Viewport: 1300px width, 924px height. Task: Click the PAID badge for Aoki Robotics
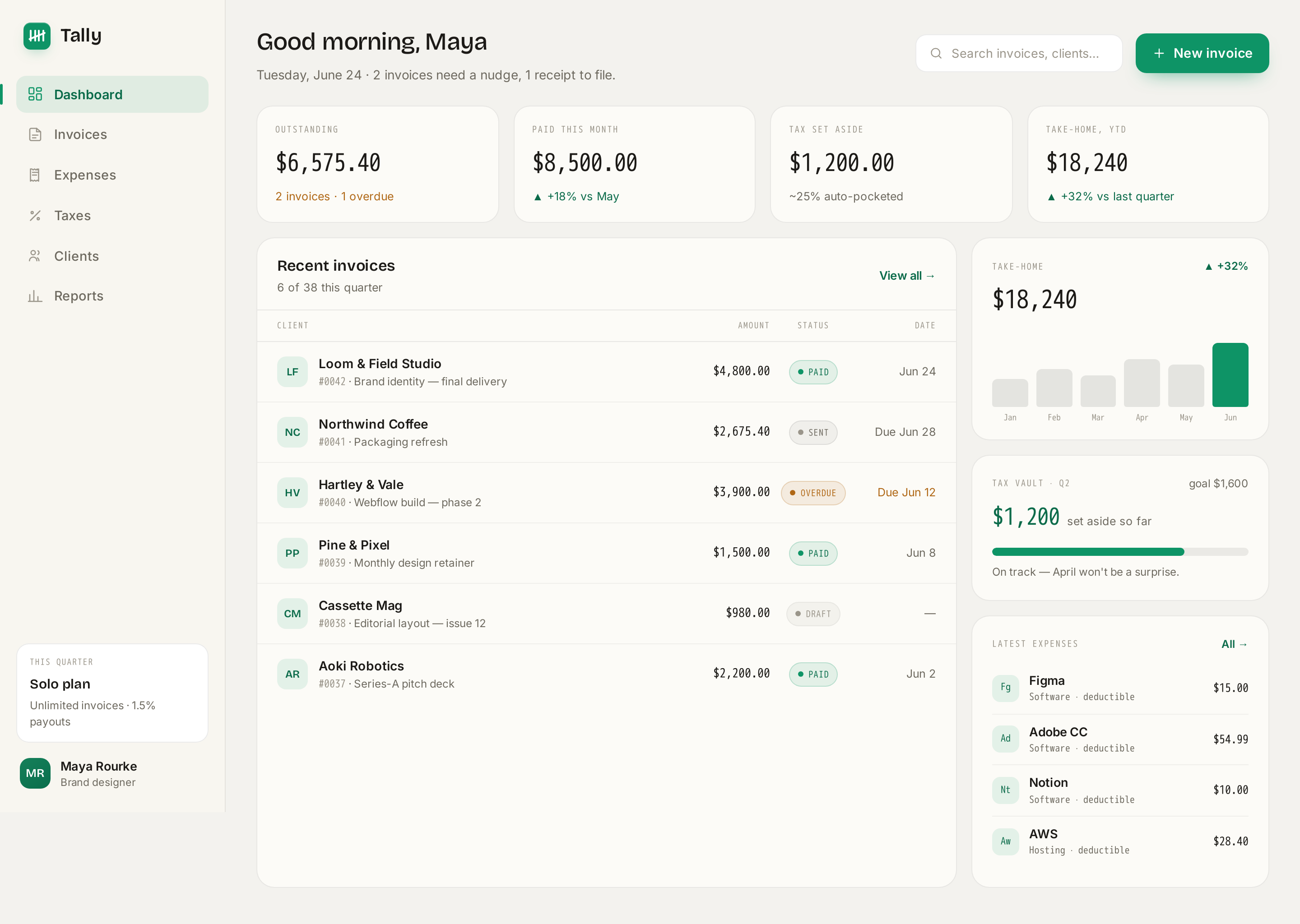pyautogui.click(x=813, y=674)
